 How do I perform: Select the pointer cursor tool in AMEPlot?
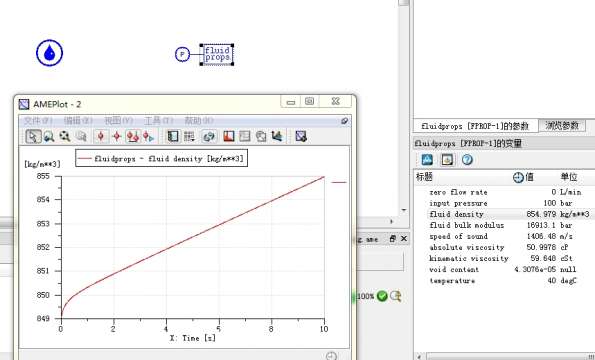click(x=33, y=136)
